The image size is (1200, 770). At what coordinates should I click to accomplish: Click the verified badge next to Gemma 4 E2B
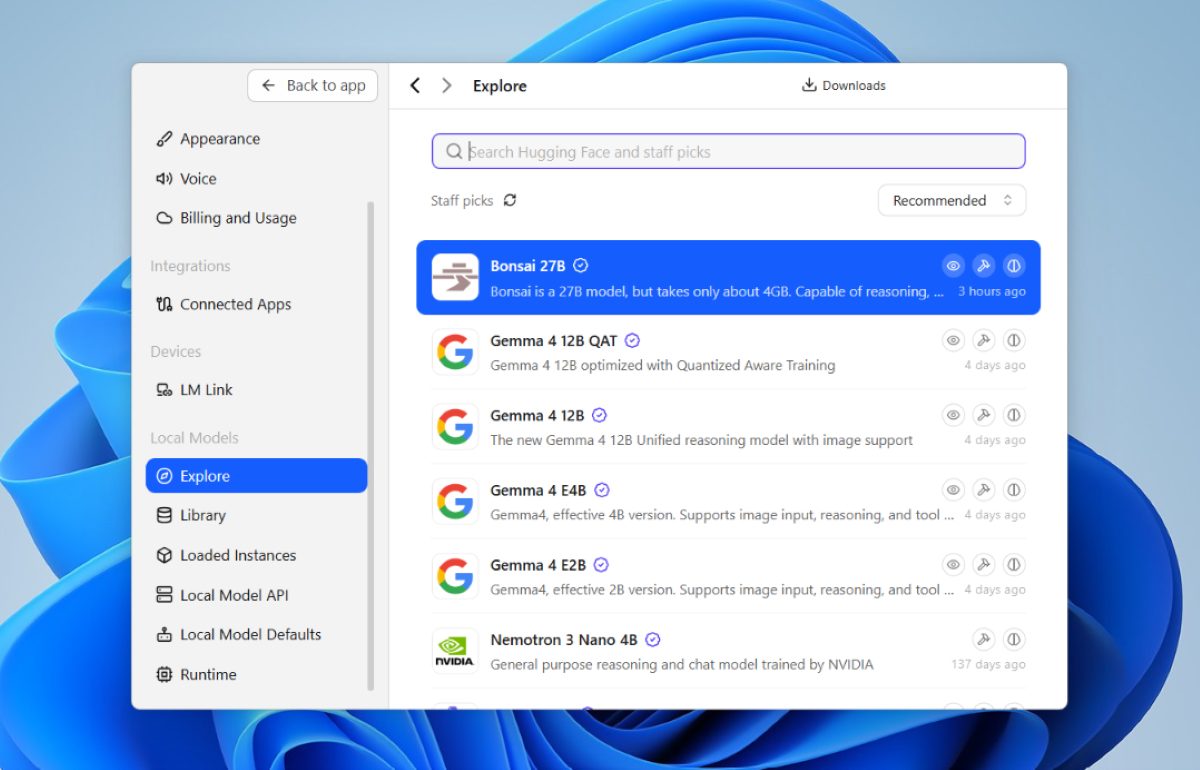pyautogui.click(x=602, y=565)
